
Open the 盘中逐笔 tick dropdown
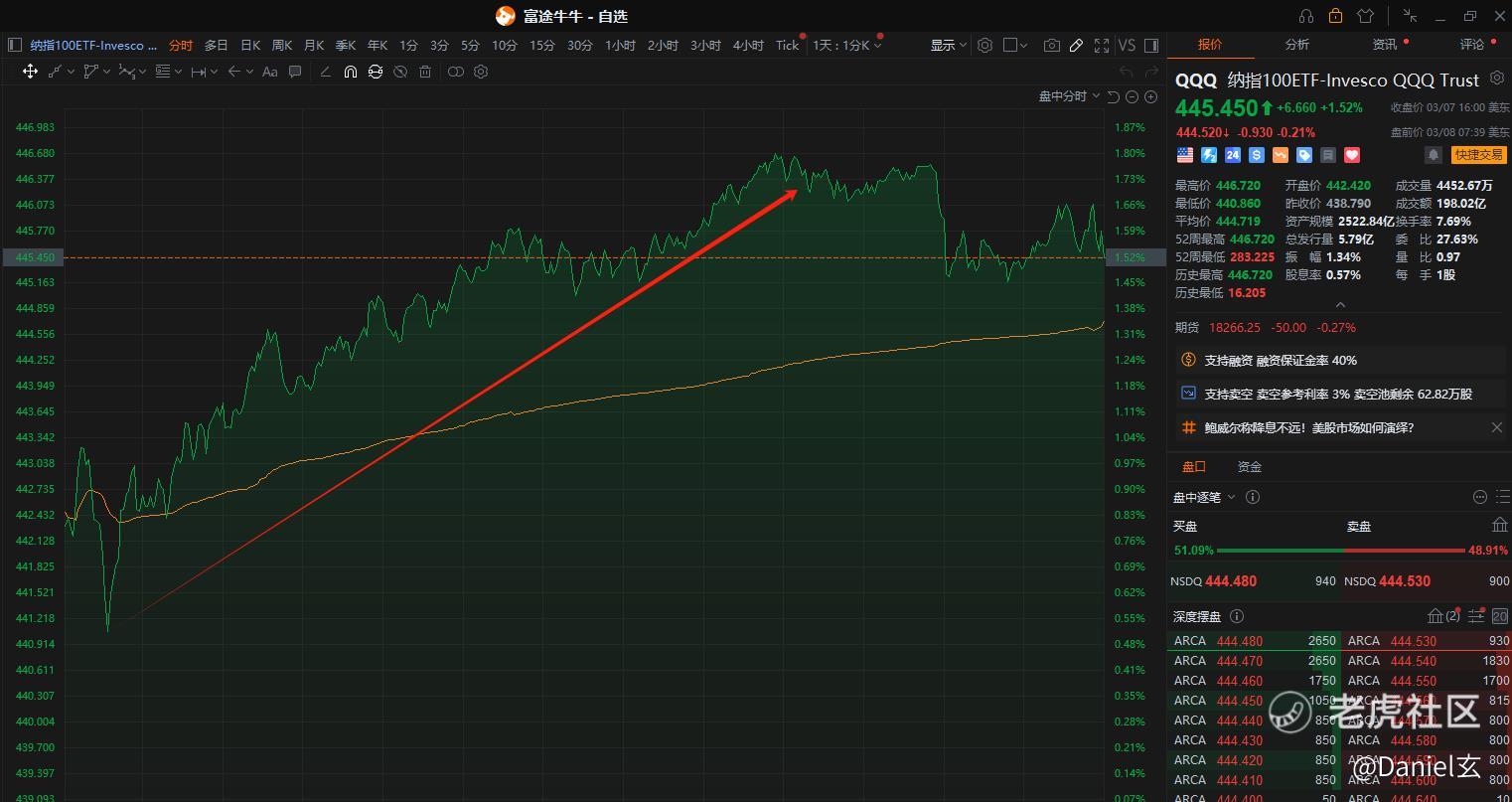(1204, 497)
